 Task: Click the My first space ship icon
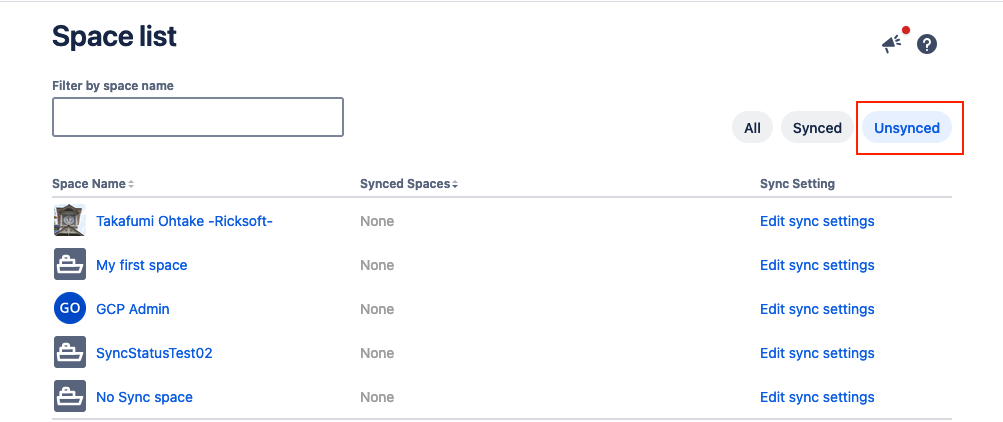coord(70,265)
